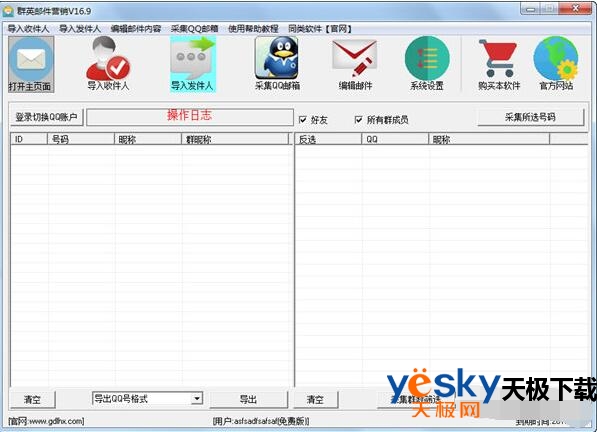Click the left table 昵称 column header

point(147,139)
